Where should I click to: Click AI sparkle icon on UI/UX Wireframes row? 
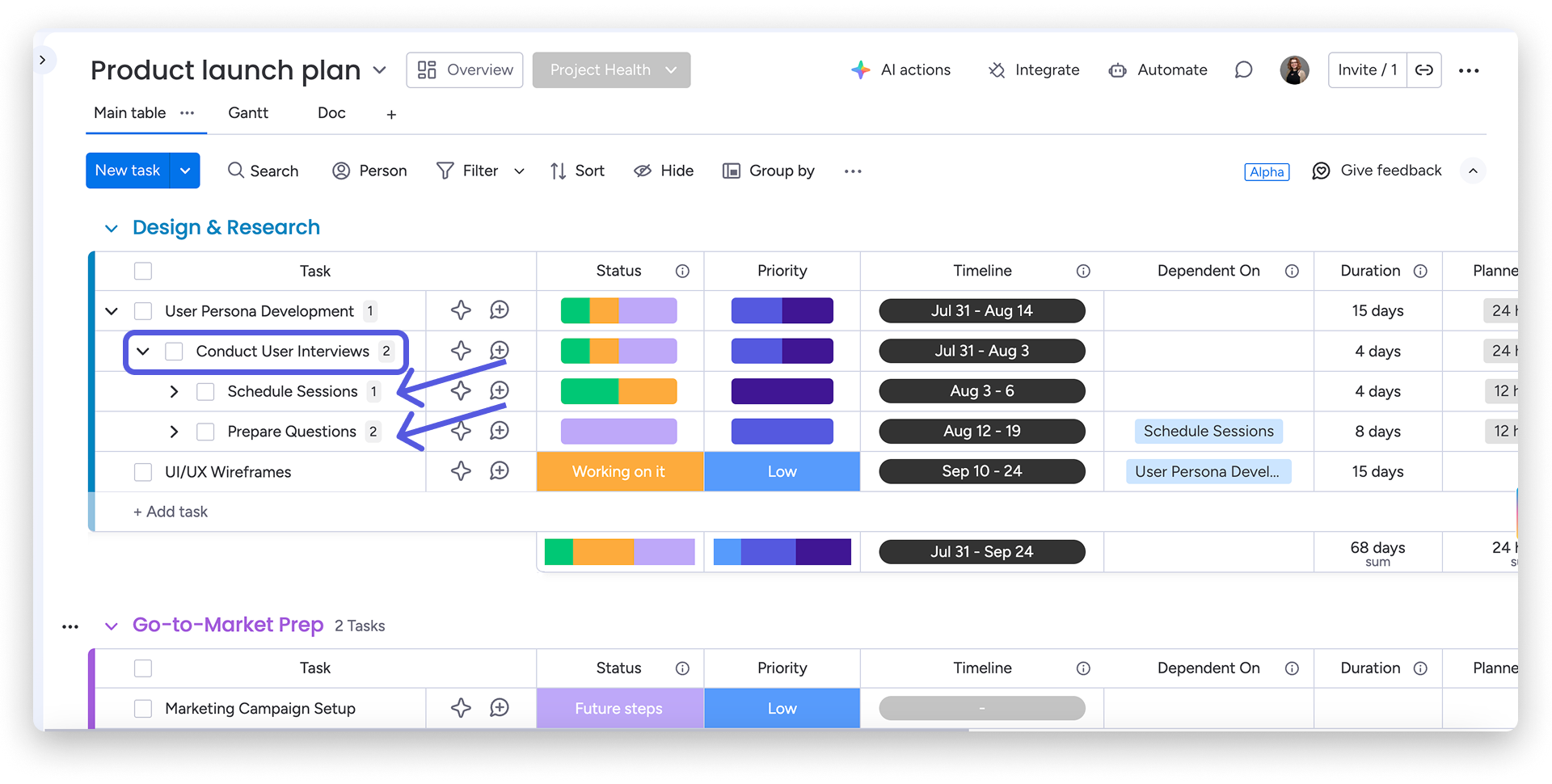[x=461, y=471]
